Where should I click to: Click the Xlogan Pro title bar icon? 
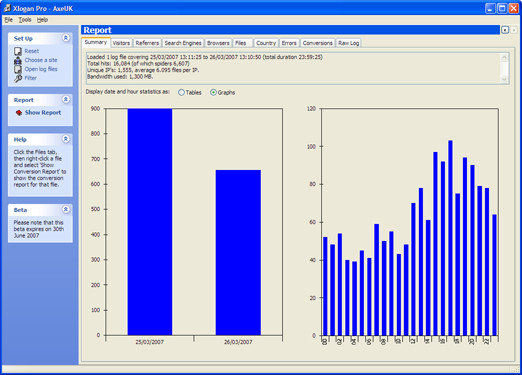point(7,8)
